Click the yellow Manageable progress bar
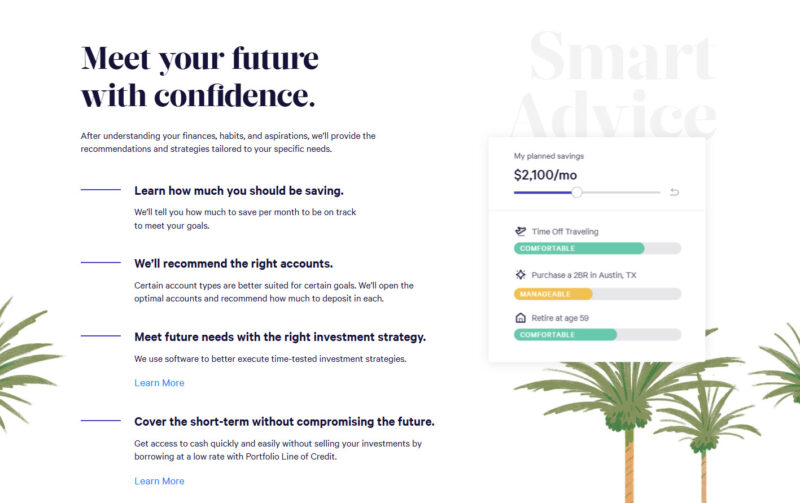The width and height of the screenshot is (800, 503). click(597, 294)
